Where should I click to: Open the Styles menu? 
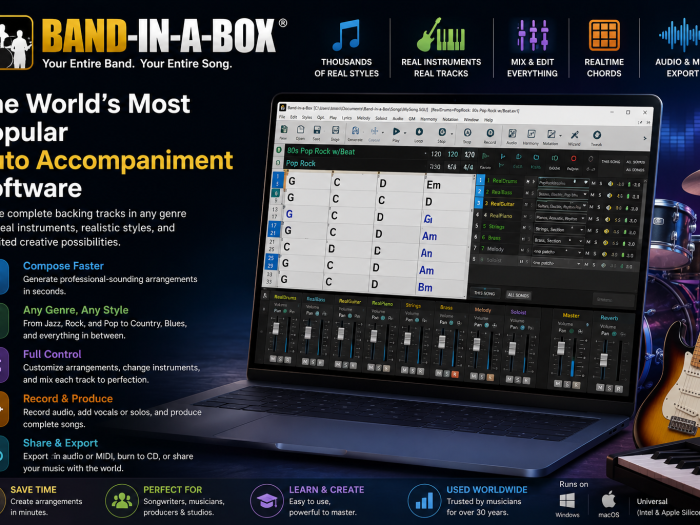click(x=307, y=117)
